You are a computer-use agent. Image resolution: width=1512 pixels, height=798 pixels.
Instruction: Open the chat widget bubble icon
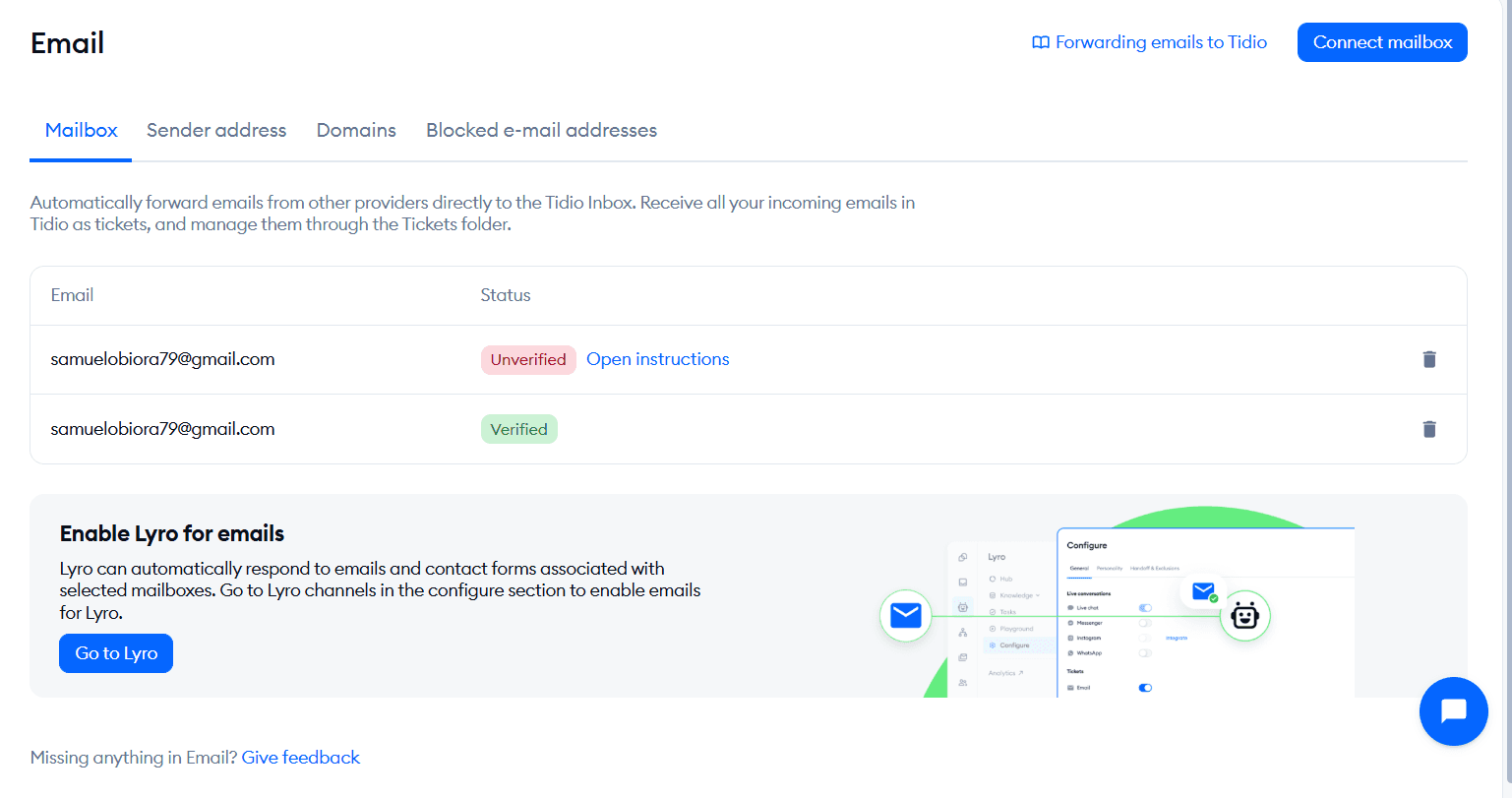(x=1453, y=710)
